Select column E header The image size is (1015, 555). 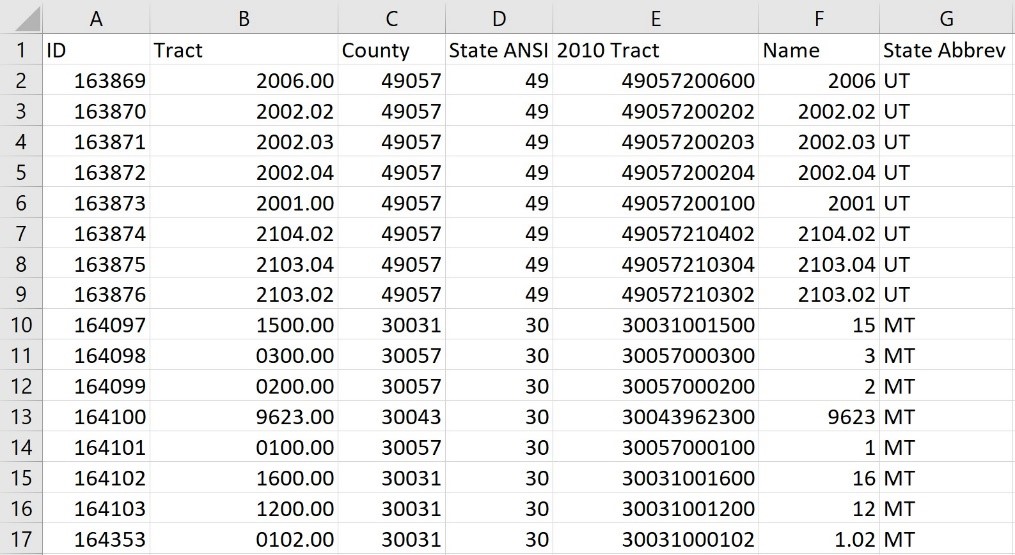(x=655, y=17)
